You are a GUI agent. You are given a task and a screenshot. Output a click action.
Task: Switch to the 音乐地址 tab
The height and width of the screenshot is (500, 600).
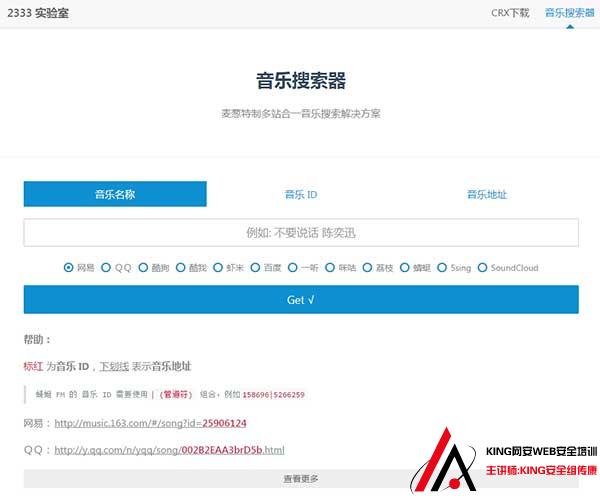point(487,194)
